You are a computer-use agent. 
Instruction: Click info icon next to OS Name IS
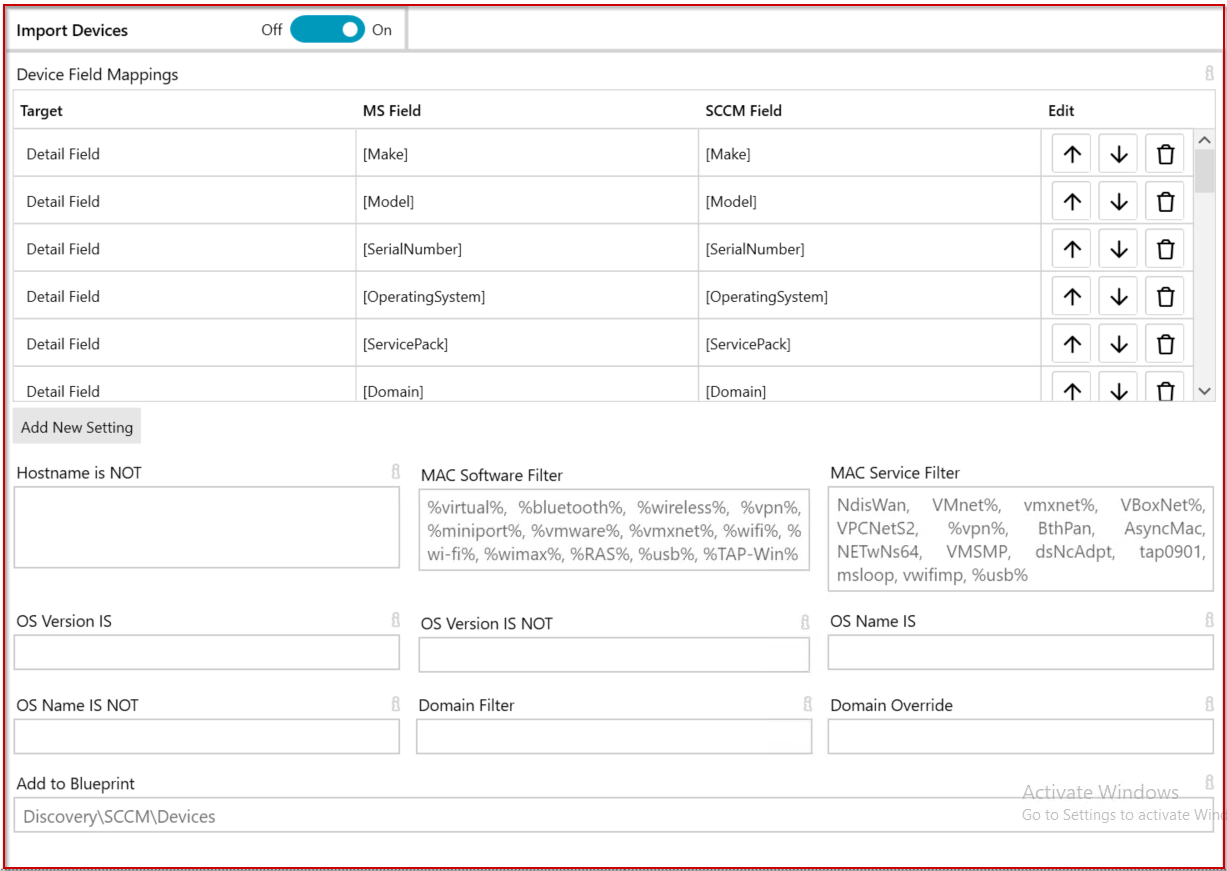pos(1209,620)
